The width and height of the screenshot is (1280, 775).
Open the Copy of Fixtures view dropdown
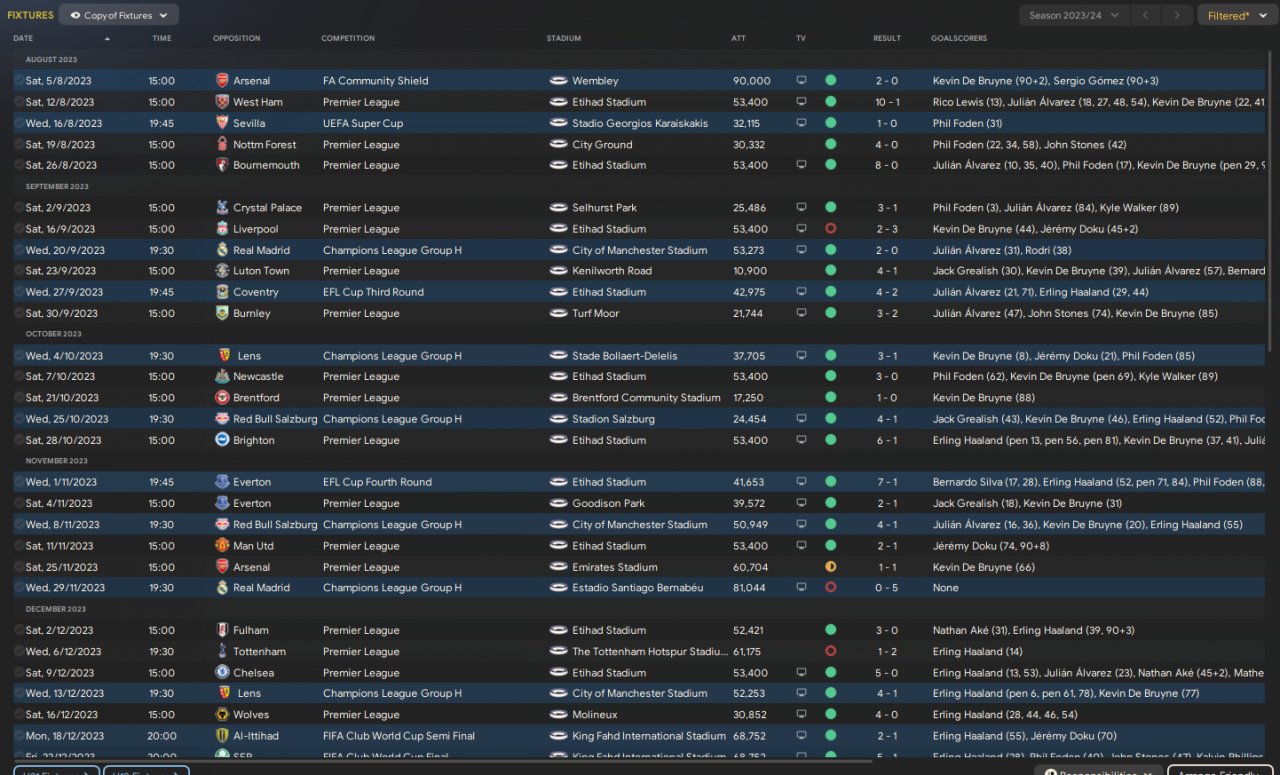pos(119,15)
